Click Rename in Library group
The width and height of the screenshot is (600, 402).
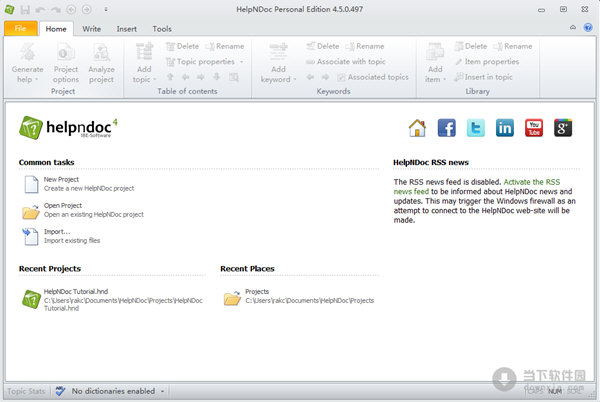(513, 46)
